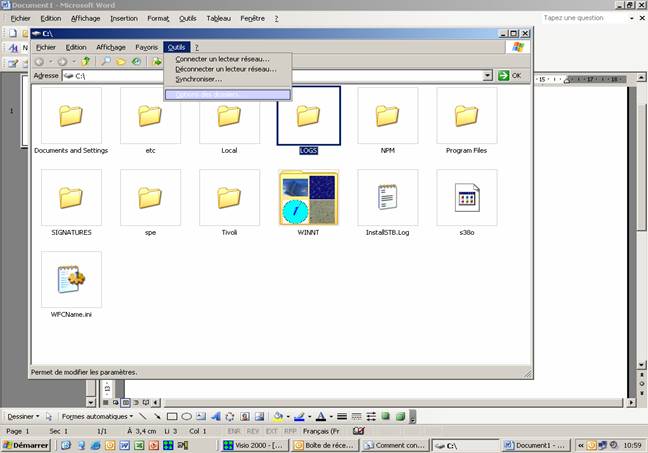This screenshot has height=453, width=648.
Task: Click the Up one level icon in Explorer
Action: point(86,62)
